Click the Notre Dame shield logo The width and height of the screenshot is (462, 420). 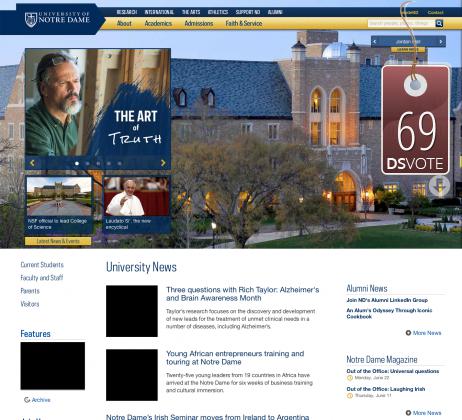[x=31, y=20]
